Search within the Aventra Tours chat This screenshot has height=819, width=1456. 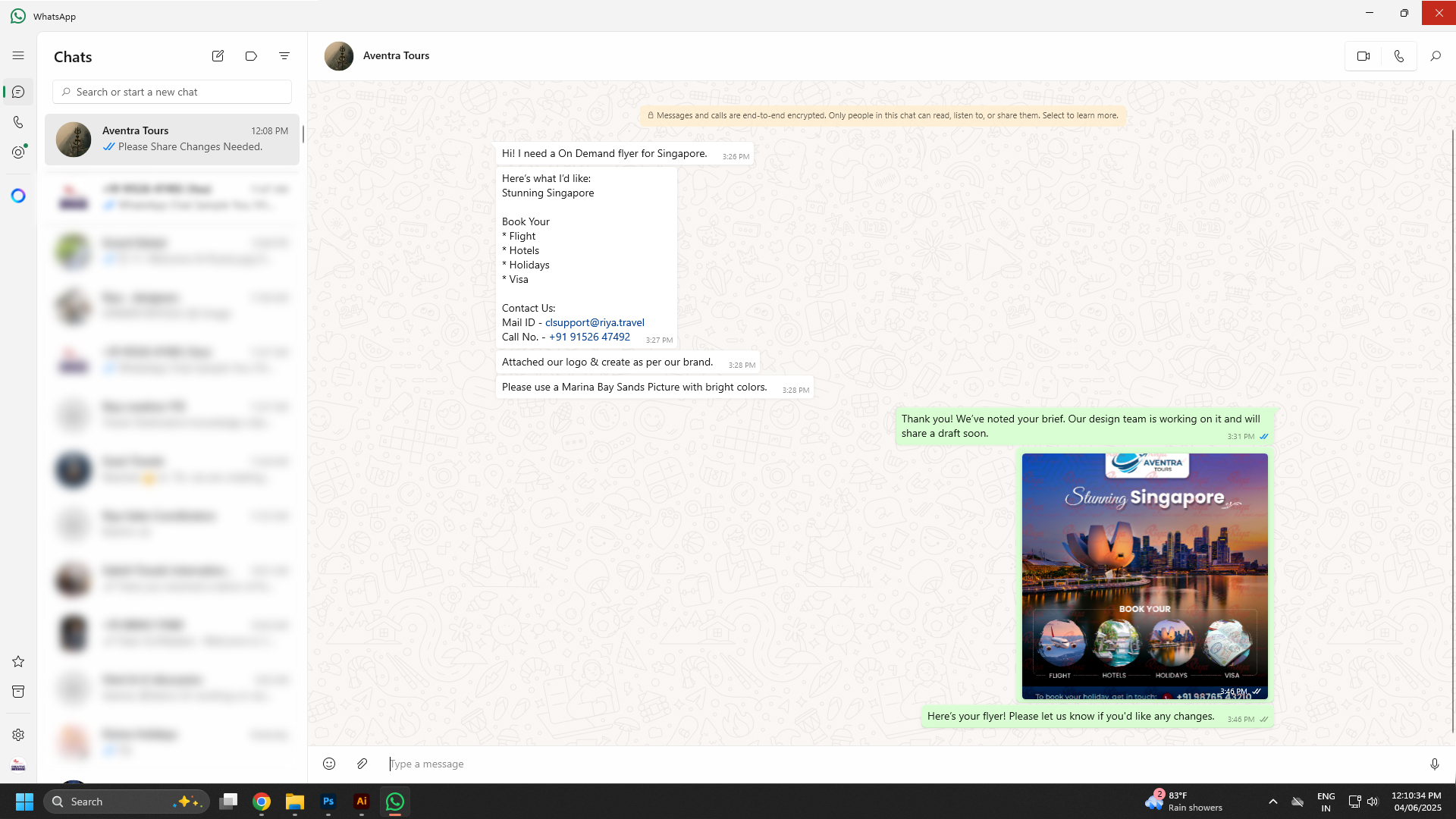[x=1436, y=55]
